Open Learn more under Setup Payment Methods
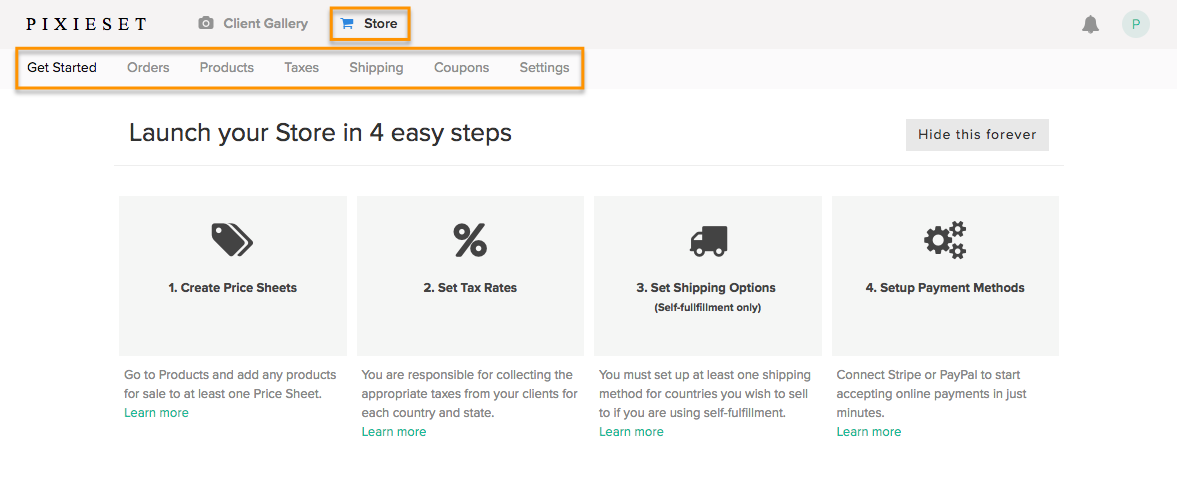The height and width of the screenshot is (485, 1177). pos(868,432)
